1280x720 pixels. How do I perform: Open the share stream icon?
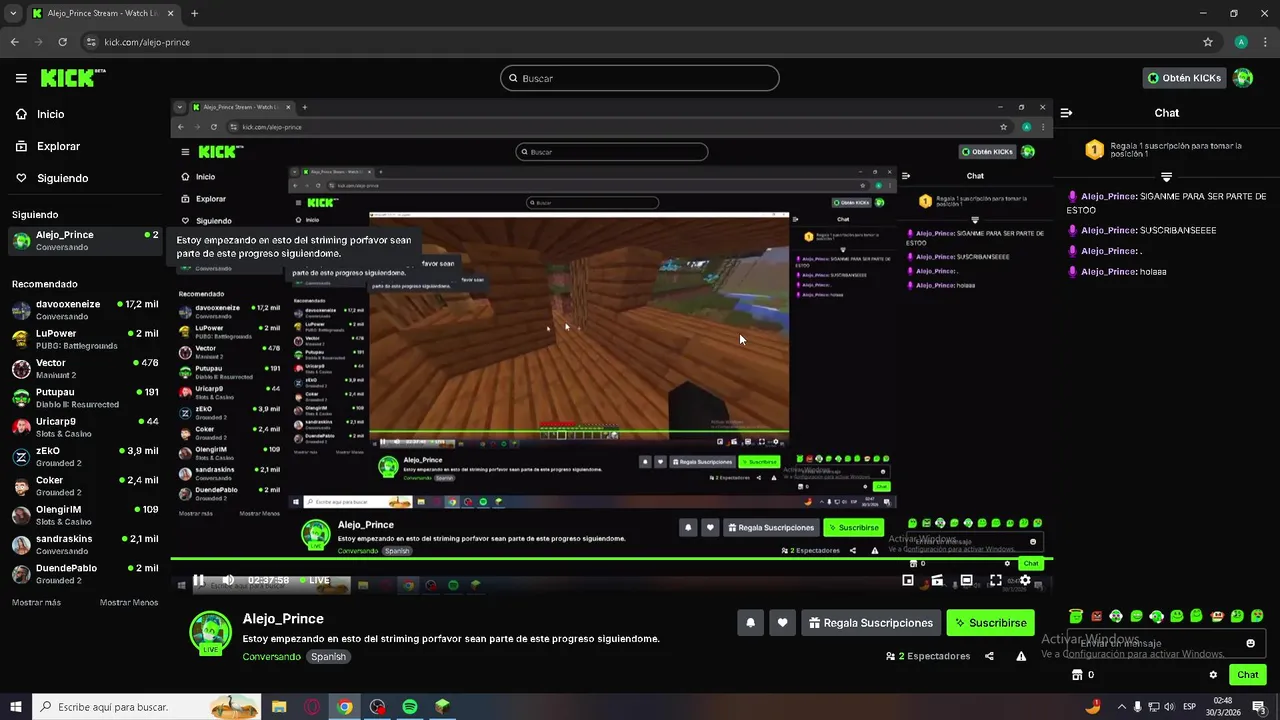(x=989, y=656)
